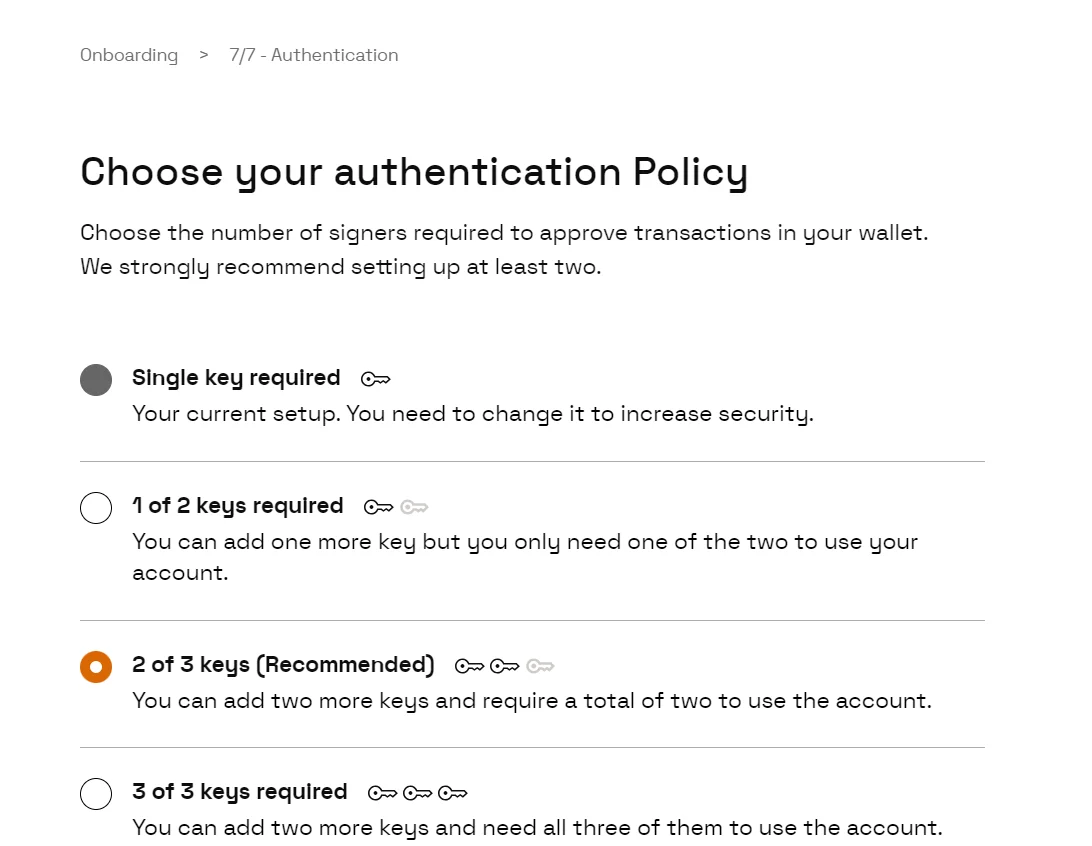The width and height of the screenshot is (1092, 846).
Task: Click the 1 of 2 keys required label
Action: pos(237,506)
